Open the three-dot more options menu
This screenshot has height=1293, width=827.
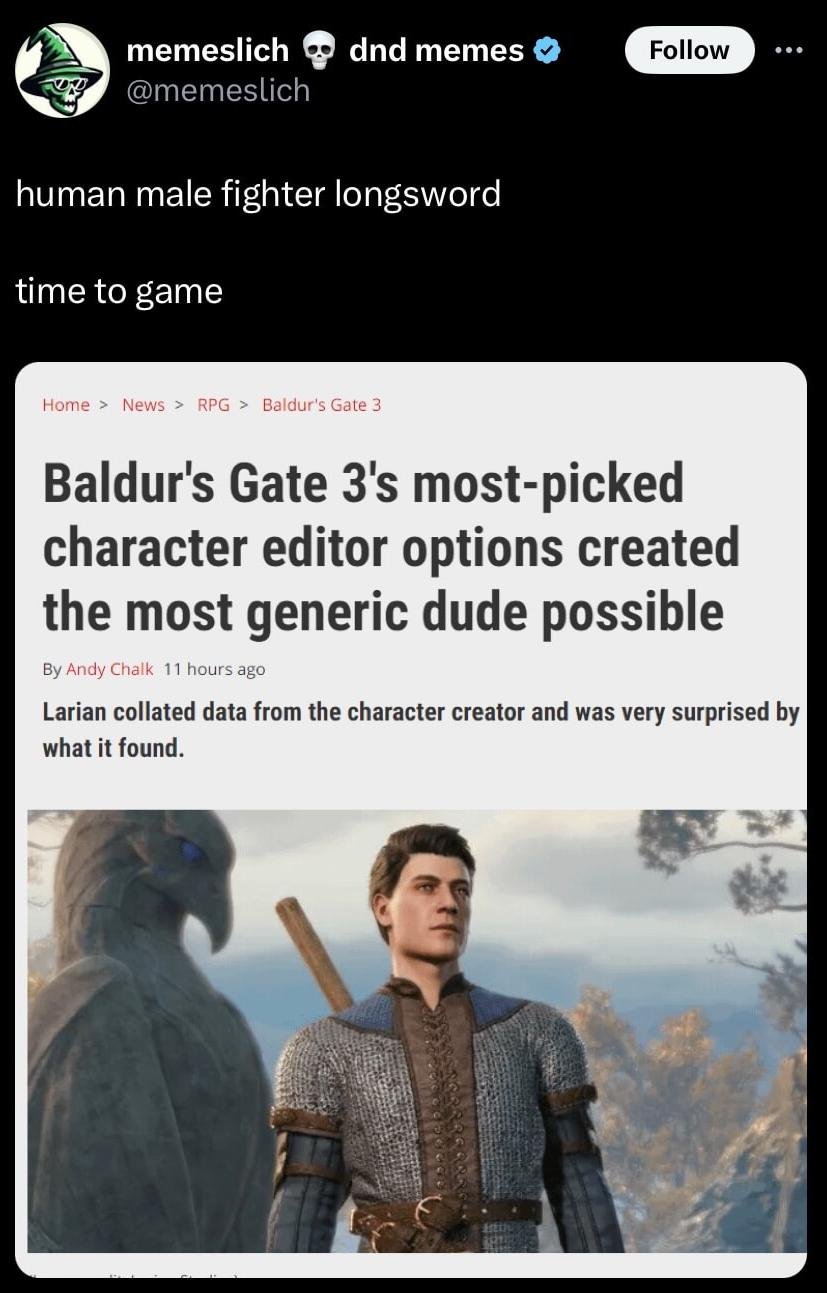(x=790, y=49)
